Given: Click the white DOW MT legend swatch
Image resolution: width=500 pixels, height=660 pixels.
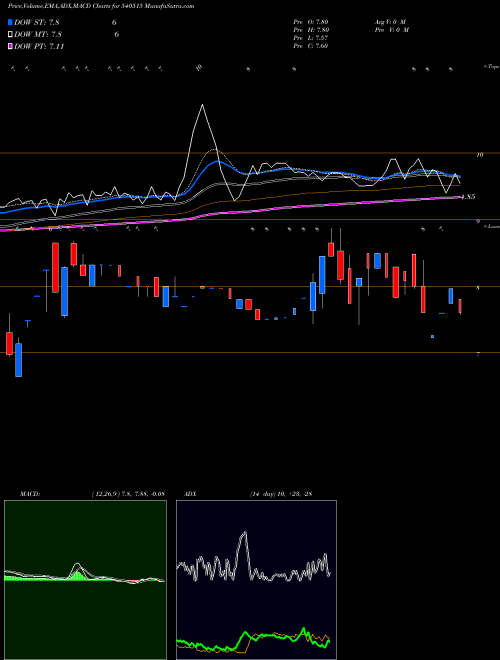Looking at the screenshot, I should pos(10,35).
